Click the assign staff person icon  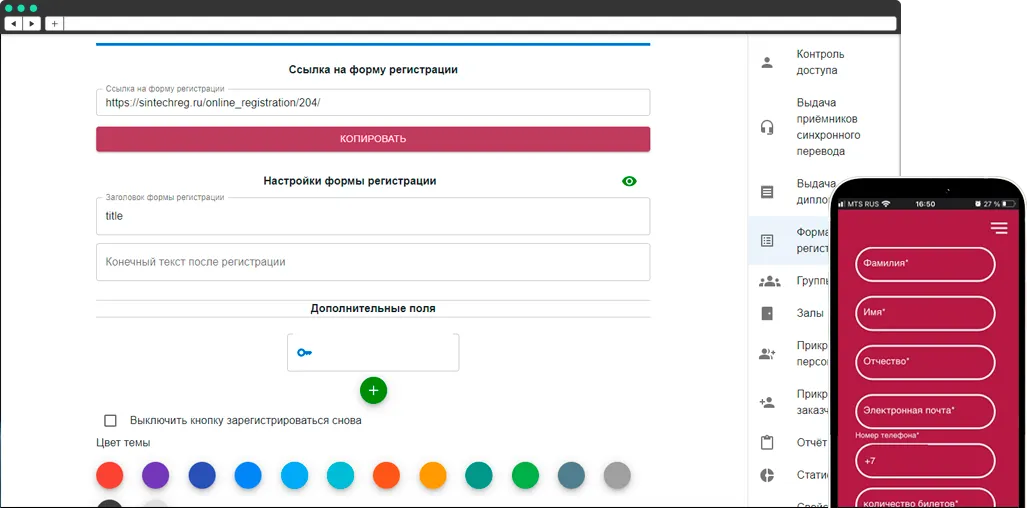(x=767, y=354)
